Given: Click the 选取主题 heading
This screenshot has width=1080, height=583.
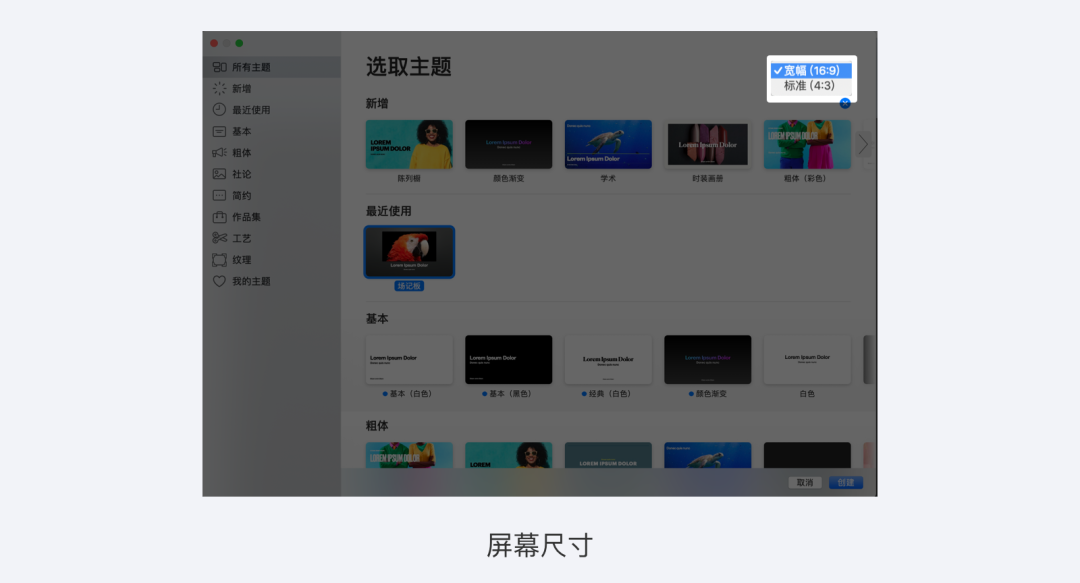Looking at the screenshot, I should (x=408, y=67).
